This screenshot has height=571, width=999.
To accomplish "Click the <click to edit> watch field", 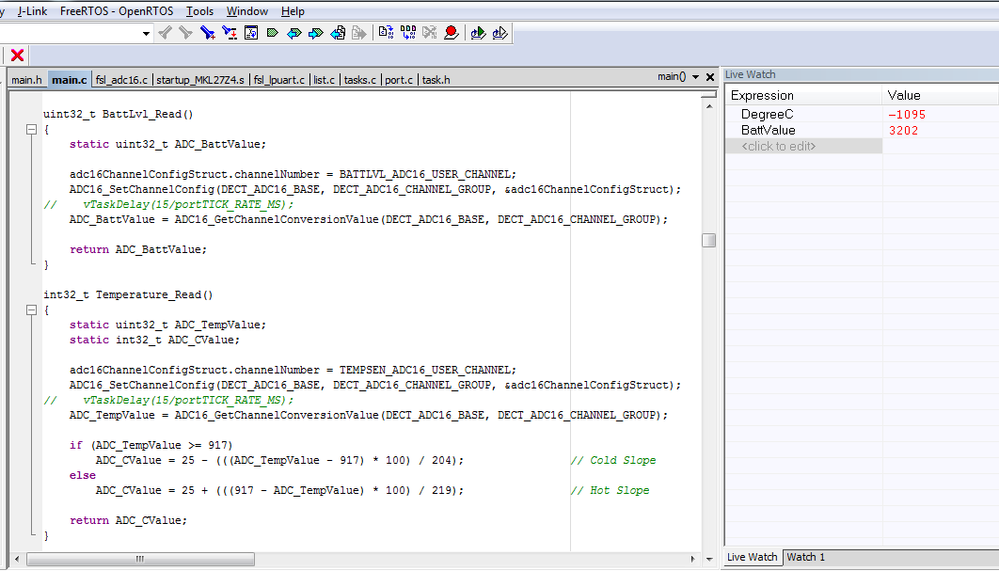I will [803, 146].
